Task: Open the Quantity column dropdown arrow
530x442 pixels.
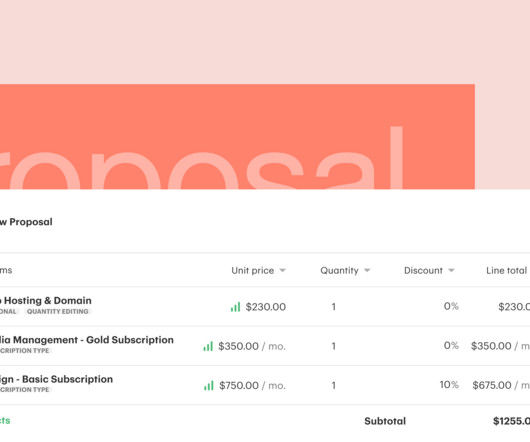Action: [x=367, y=270]
